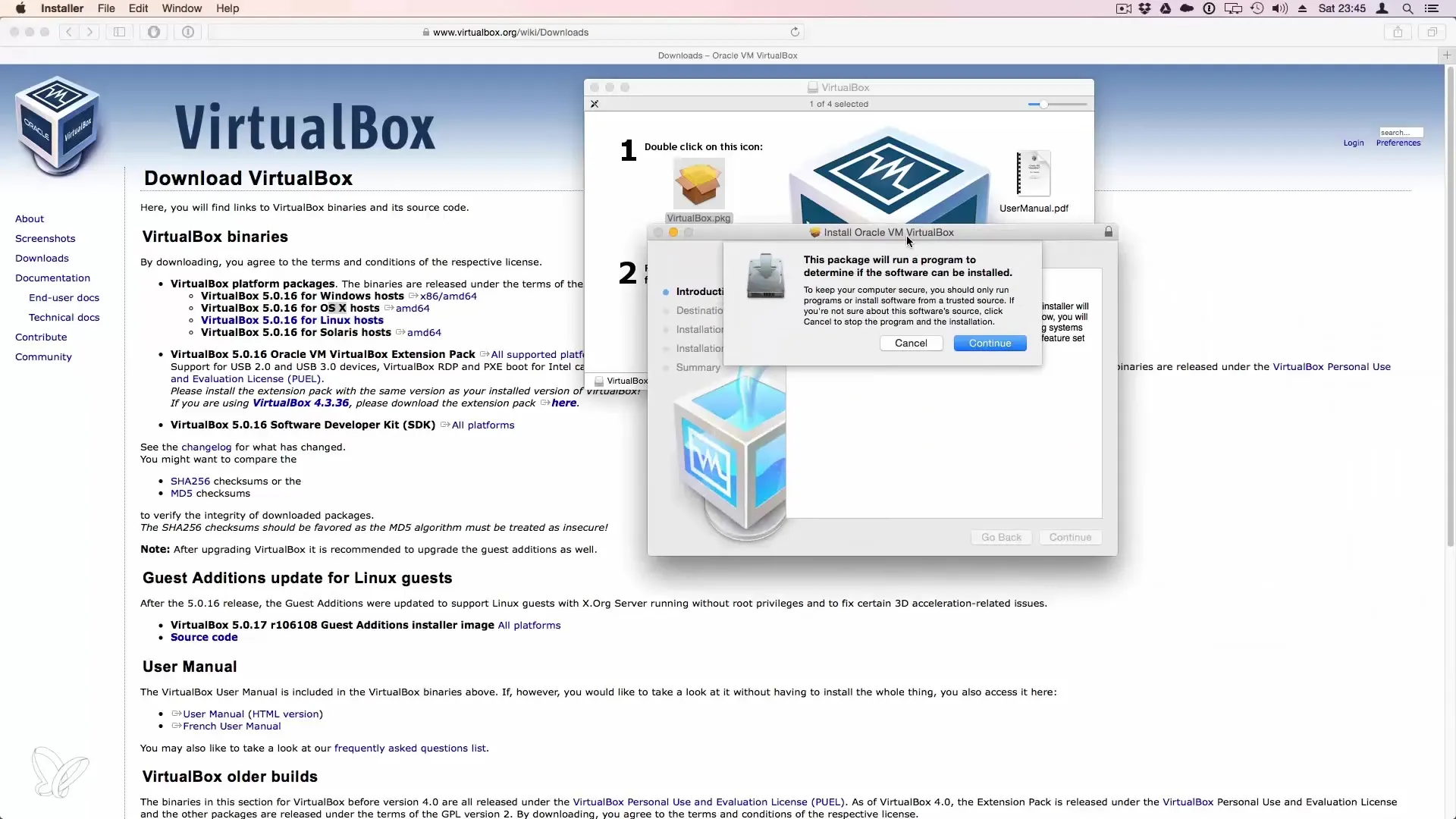Open the displays menu bar icon

click(1233, 8)
